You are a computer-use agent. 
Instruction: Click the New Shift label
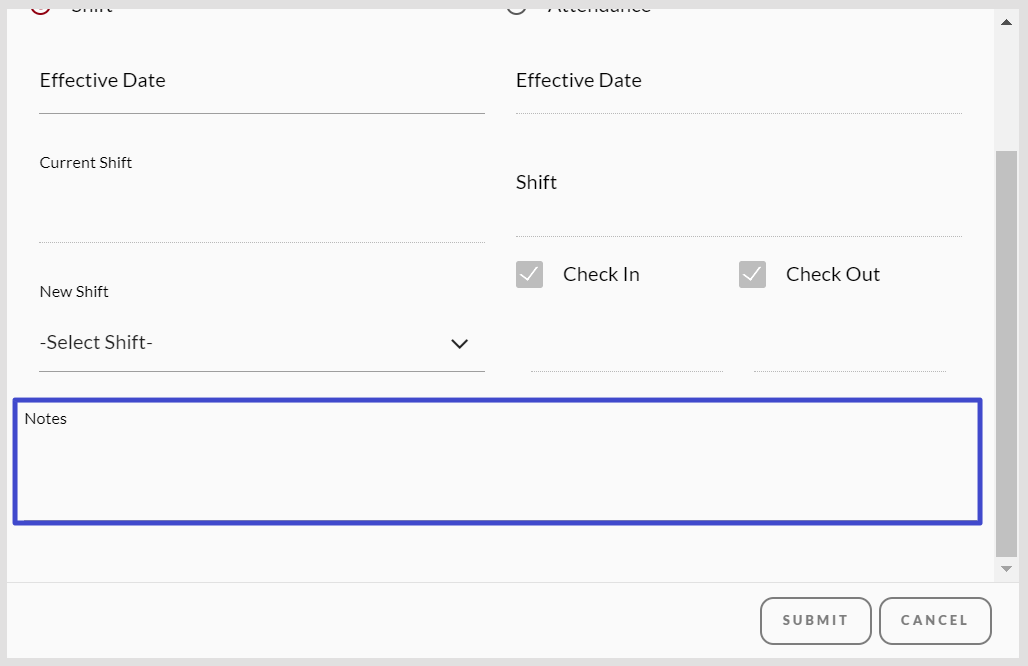[x=74, y=292]
